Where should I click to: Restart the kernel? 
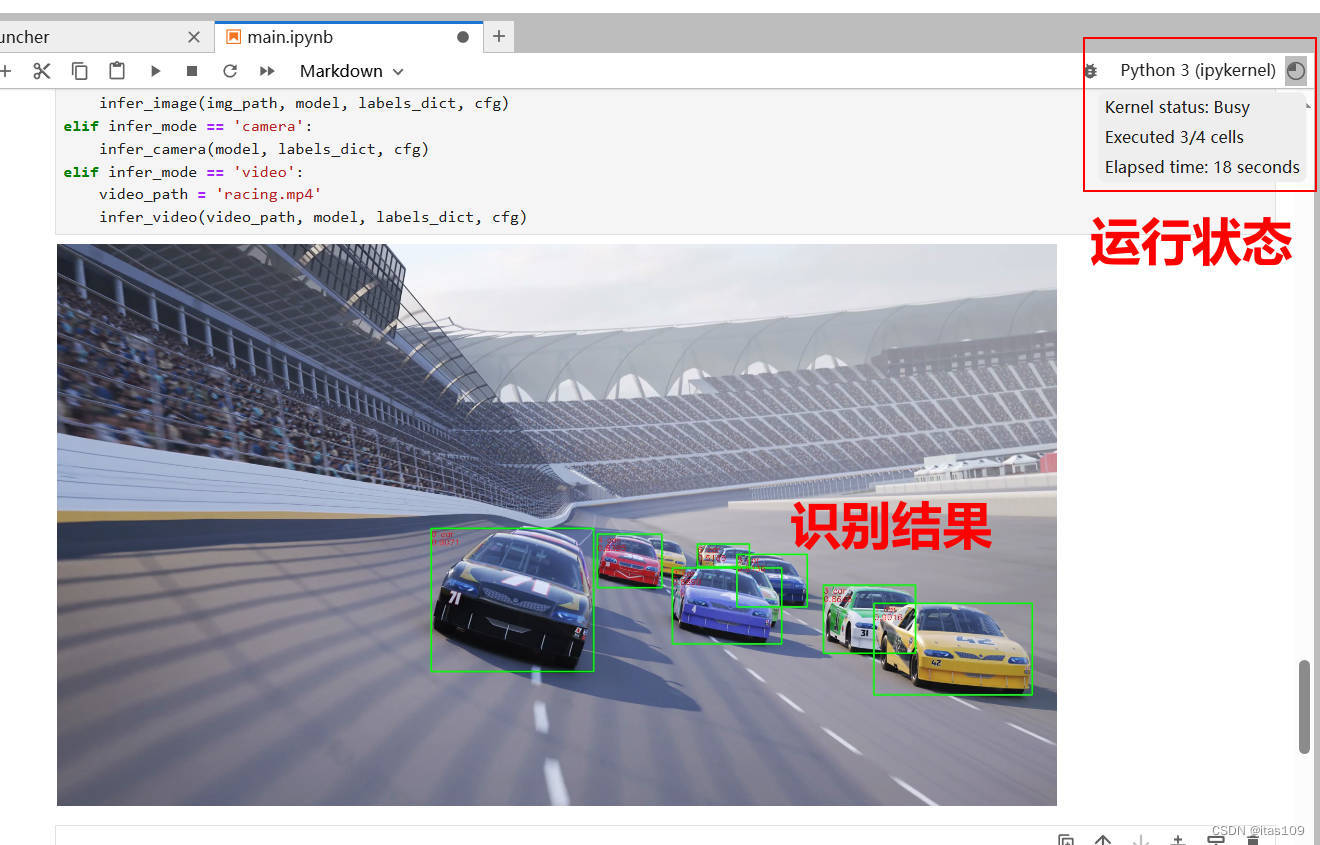point(230,71)
